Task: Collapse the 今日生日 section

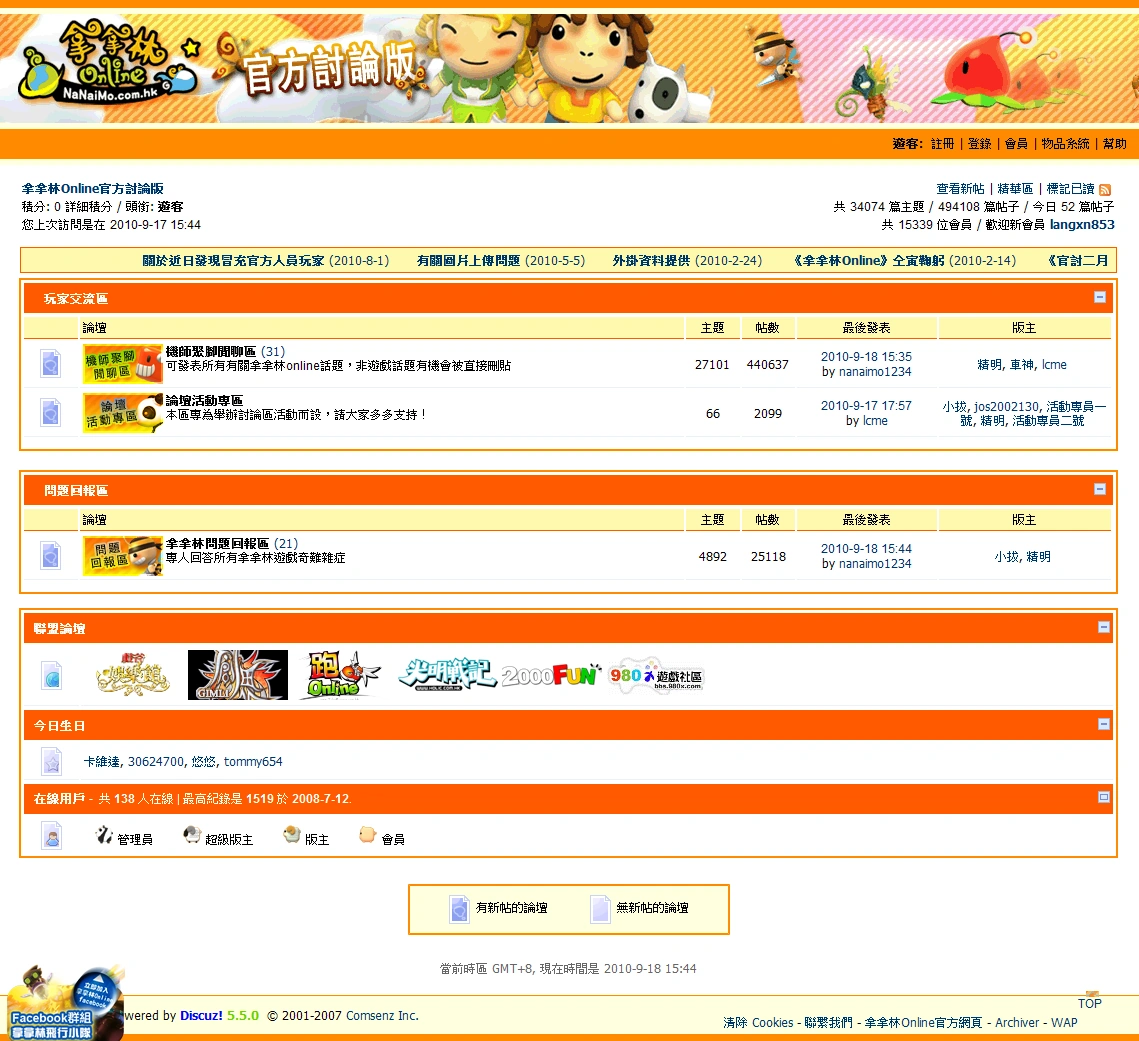Action: coord(1103,724)
